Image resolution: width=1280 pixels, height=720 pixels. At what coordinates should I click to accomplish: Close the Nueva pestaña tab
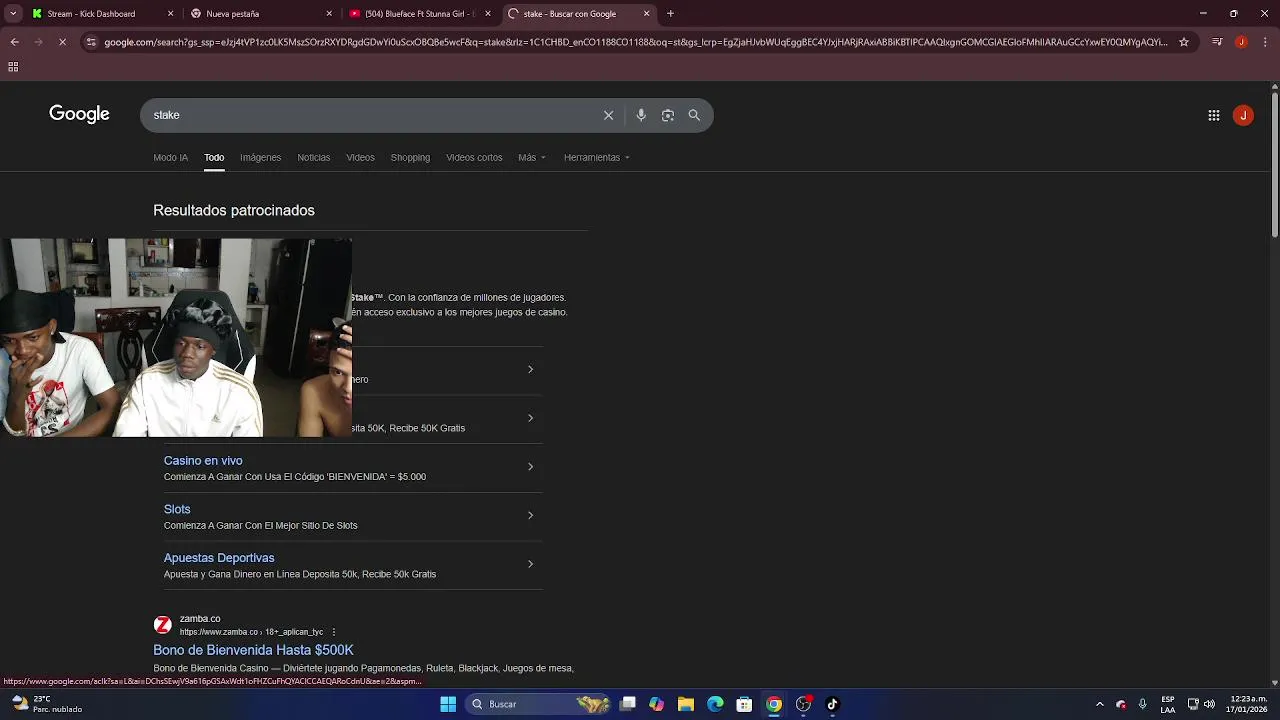click(329, 14)
